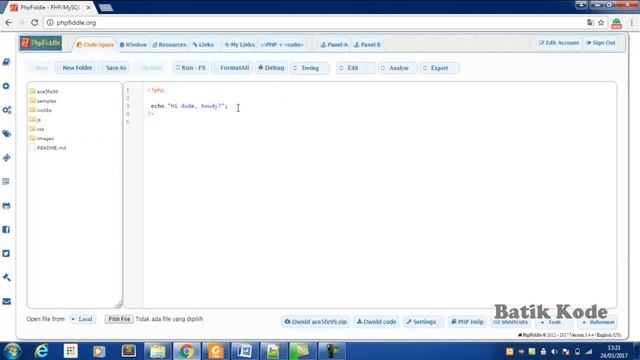Image resolution: width=640 pixels, height=360 pixels.
Task: Bookmark the page with the star icon
Action: click(601, 23)
